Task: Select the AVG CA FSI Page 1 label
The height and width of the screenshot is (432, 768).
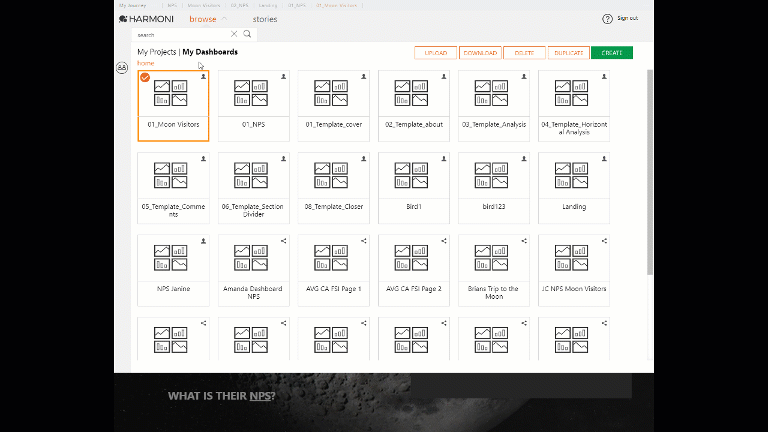Action: click(x=334, y=289)
